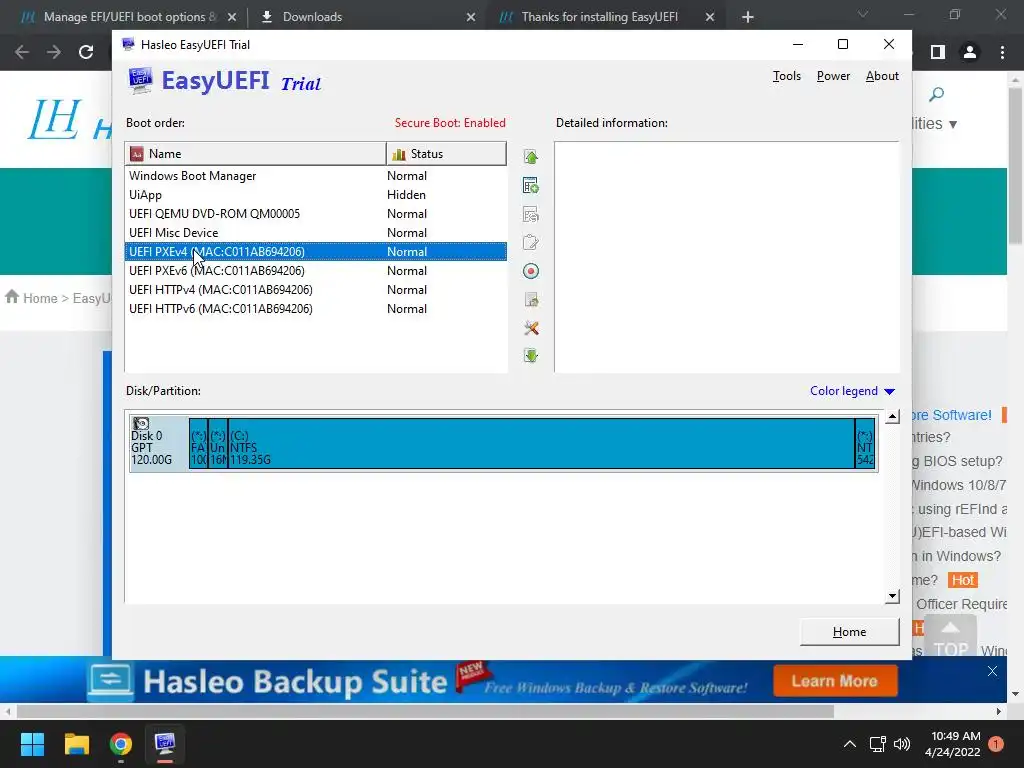The height and width of the screenshot is (768, 1024).
Task: Open network icon in system tray
Action: click(x=877, y=744)
